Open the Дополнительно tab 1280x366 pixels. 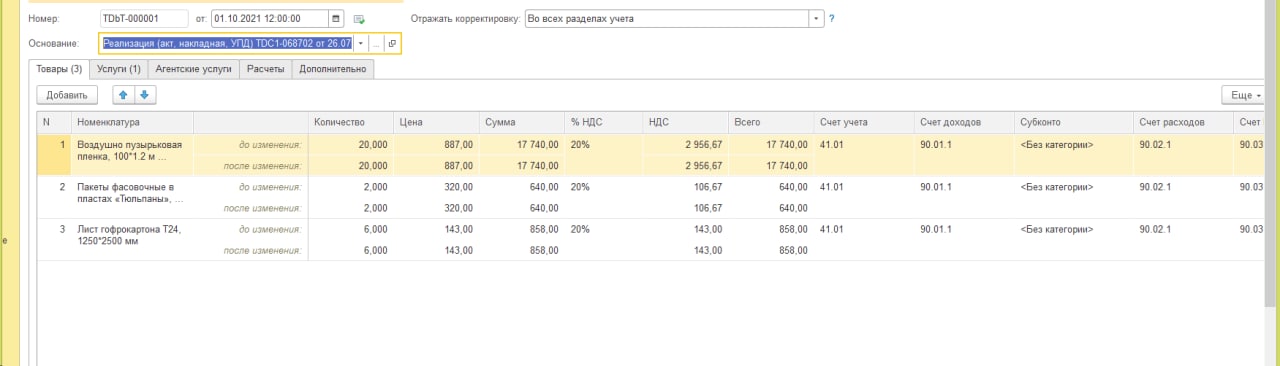tap(333, 69)
